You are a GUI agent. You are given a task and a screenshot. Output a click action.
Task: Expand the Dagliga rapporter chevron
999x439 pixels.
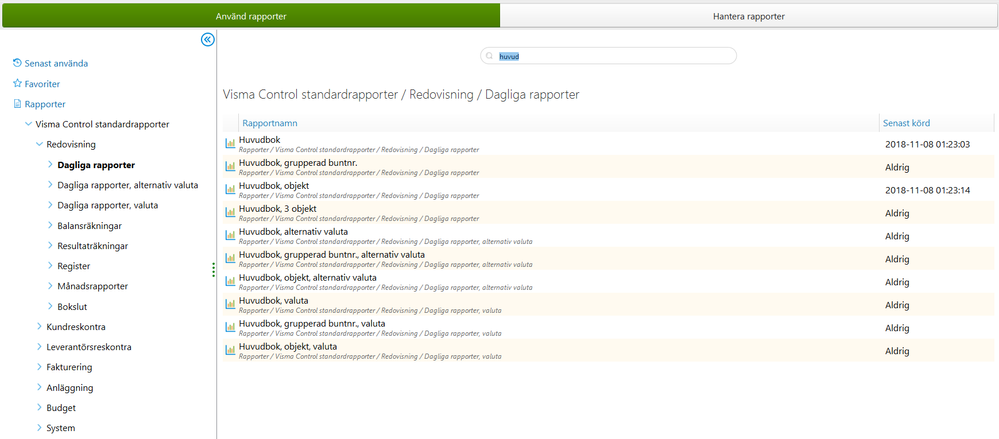[x=50, y=165]
